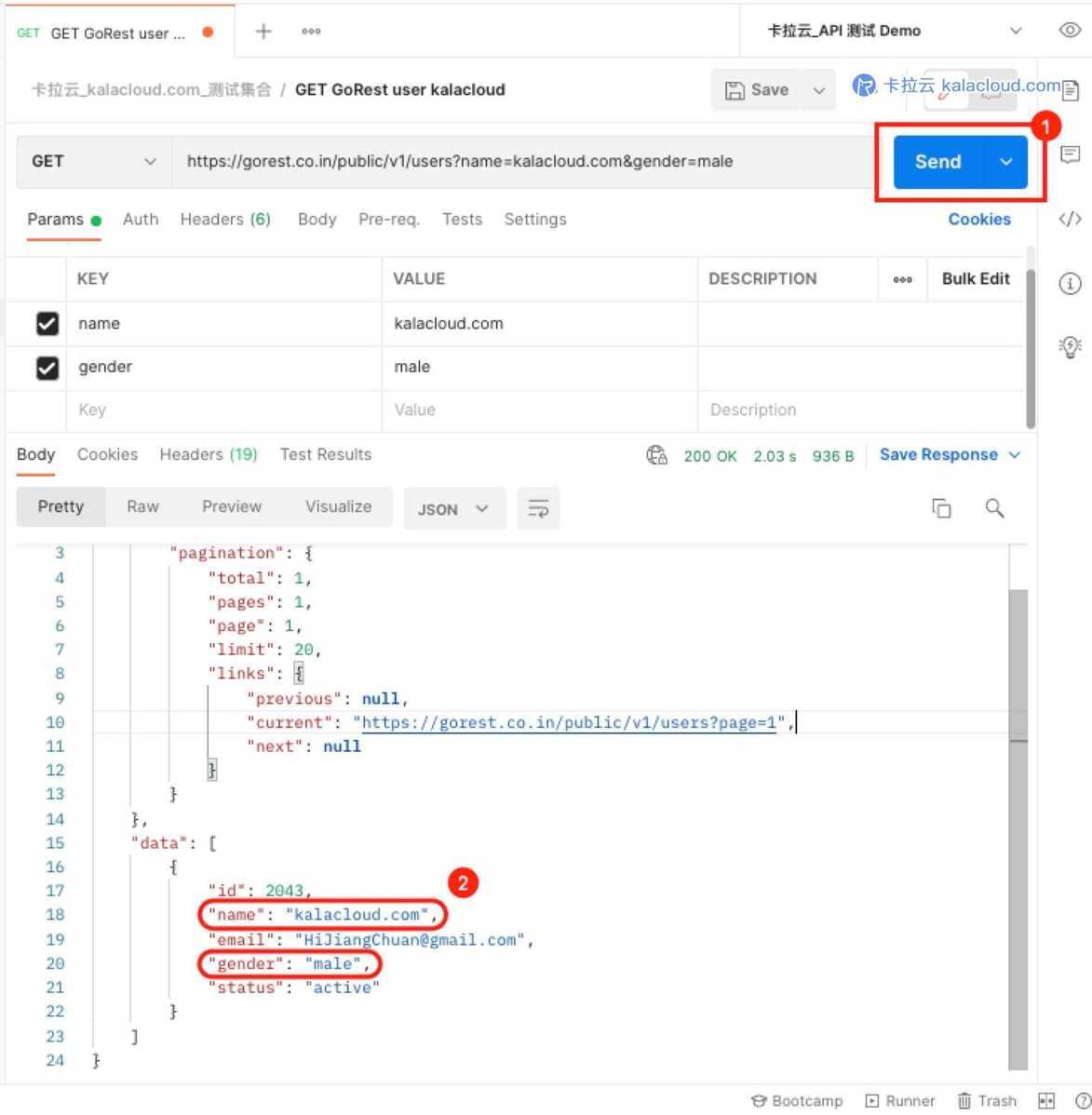This screenshot has width=1092, height=1115.
Task: Open the related requests lightbulb icon
Action: 1070,347
